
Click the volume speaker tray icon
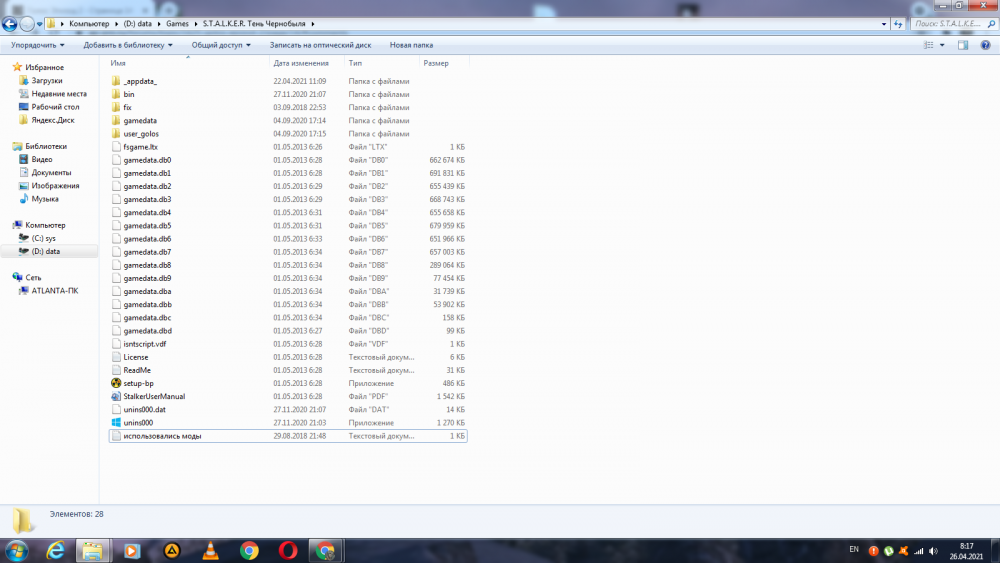click(x=934, y=551)
